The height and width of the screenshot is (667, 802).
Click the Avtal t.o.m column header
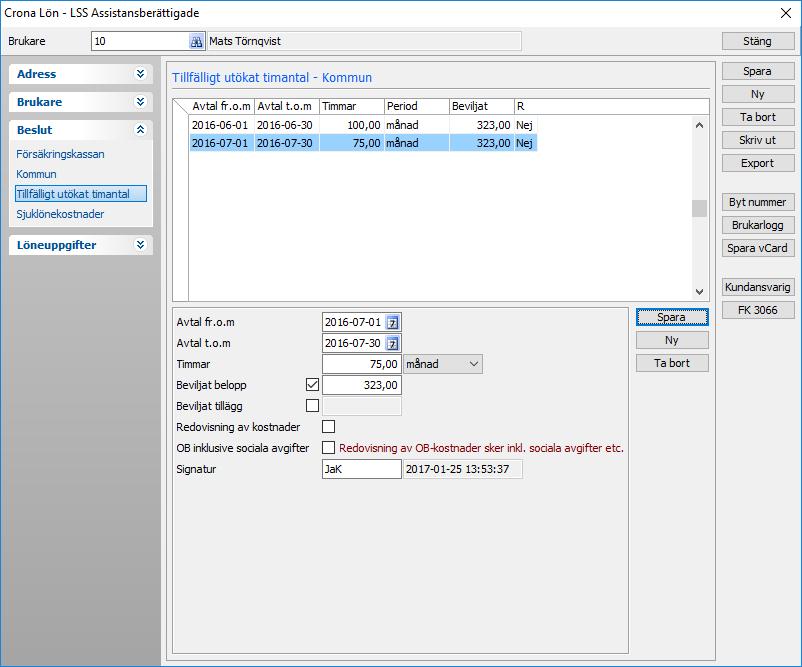point(287,106)
